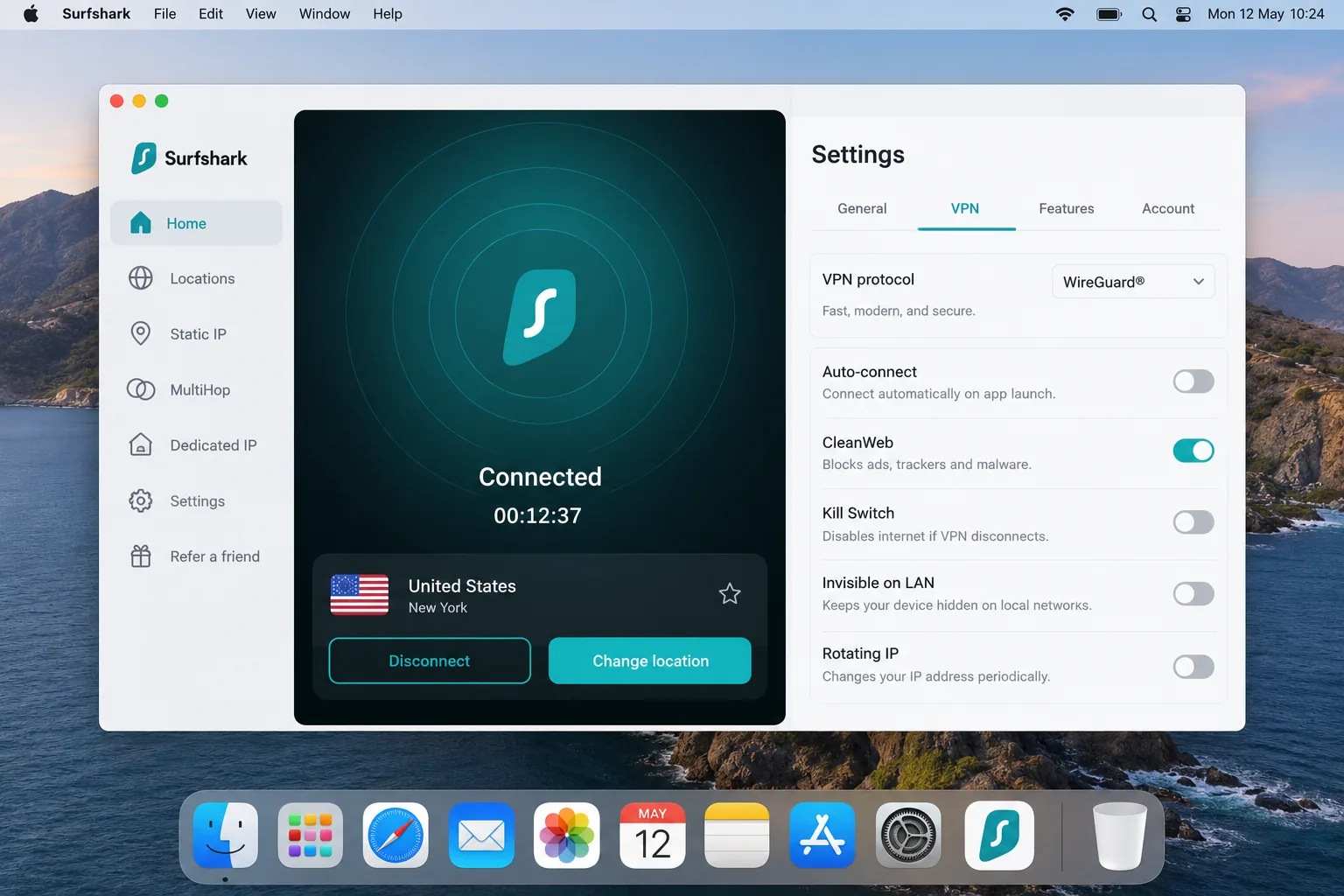Turn on the Rotating IP switch

pyautogui.click(x=1193, y=667)
